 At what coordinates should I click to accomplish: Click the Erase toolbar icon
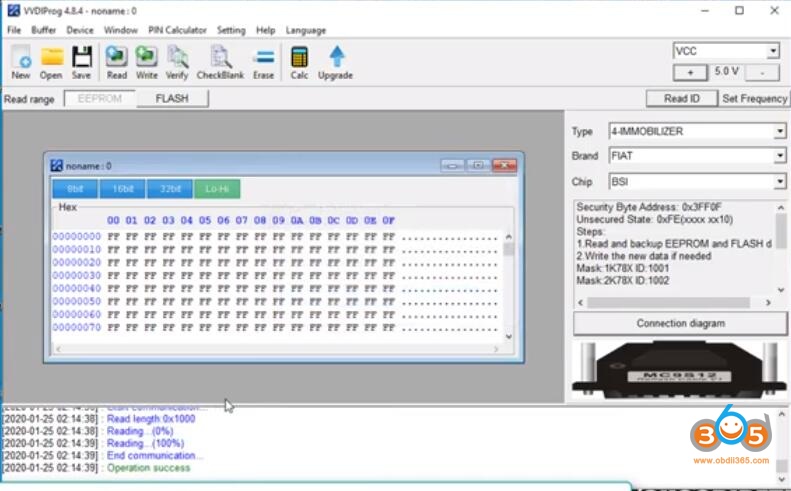[263, 62]
